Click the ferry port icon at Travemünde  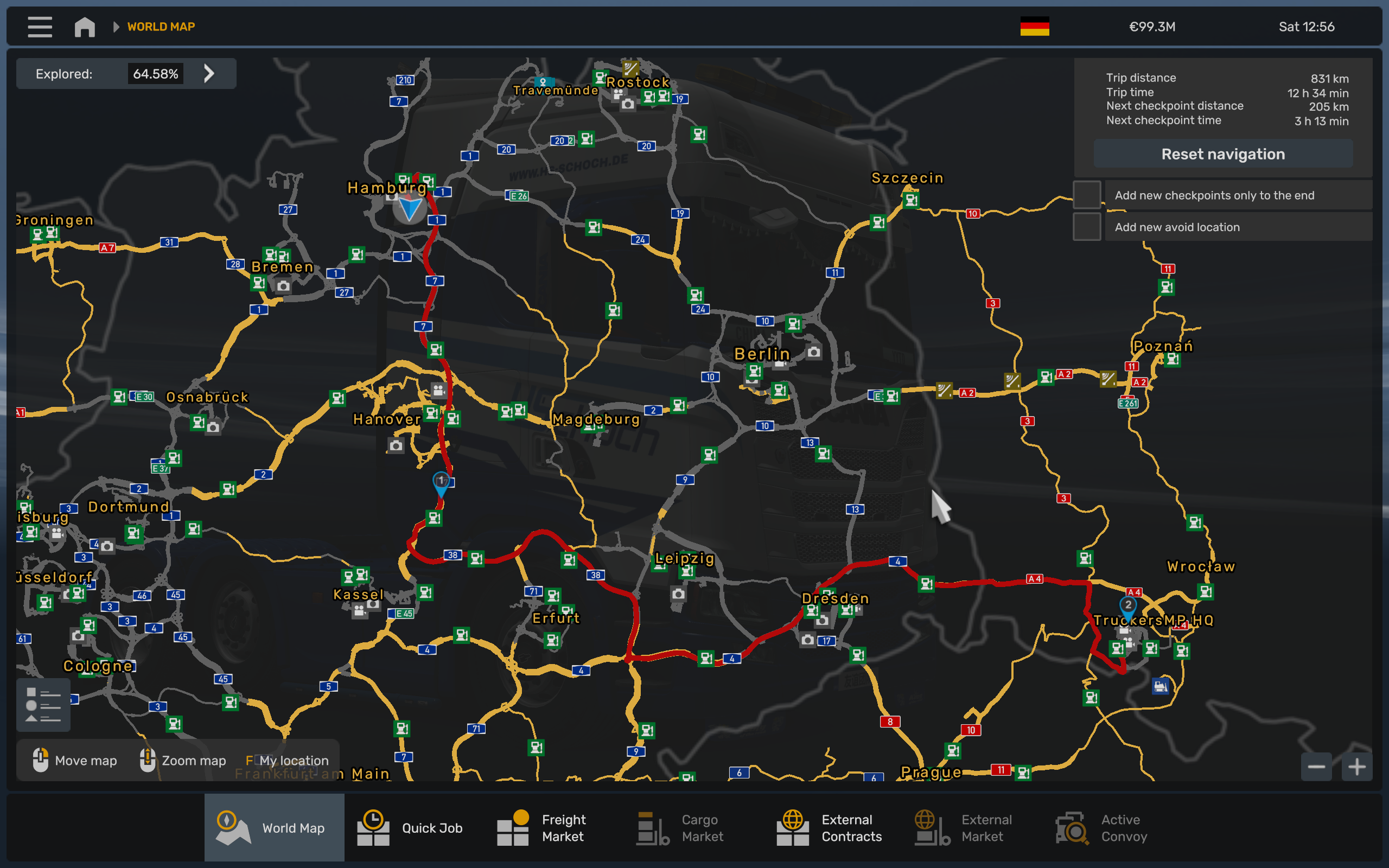click(543, 82)
